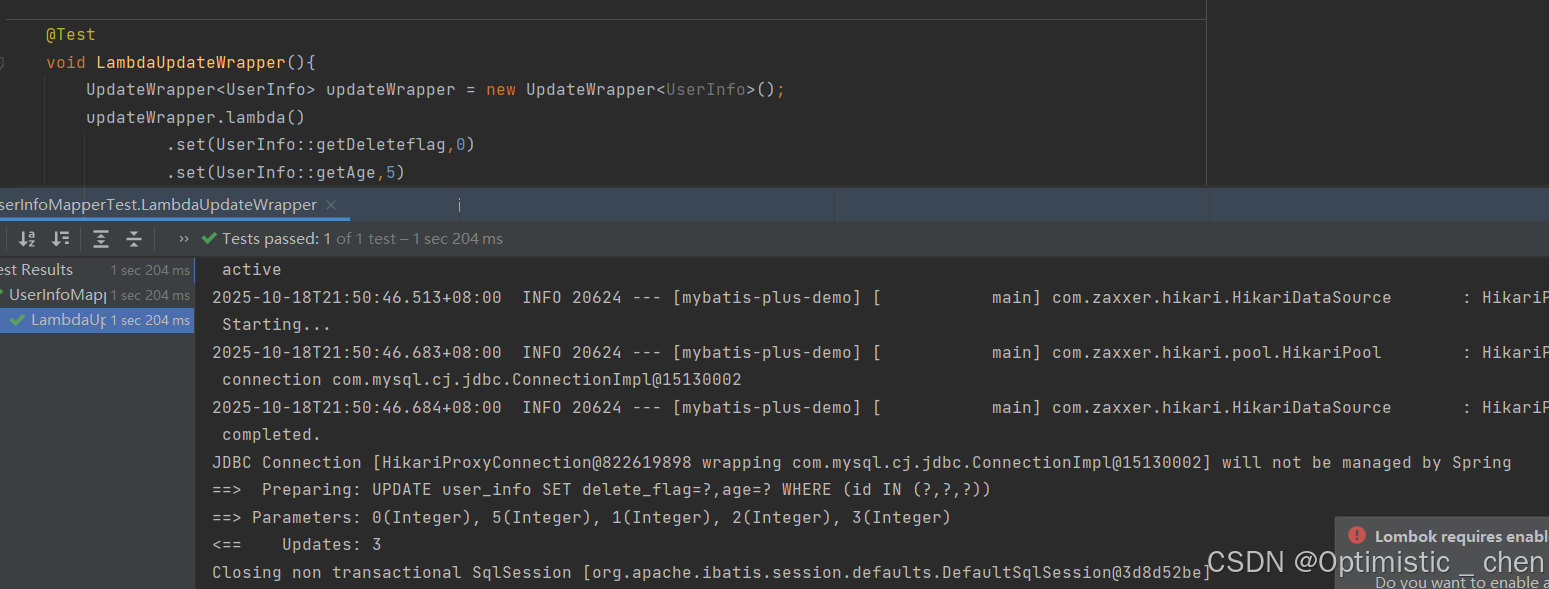Click the .set(UserInfo::getAge,5) line

tap(285, 173)
